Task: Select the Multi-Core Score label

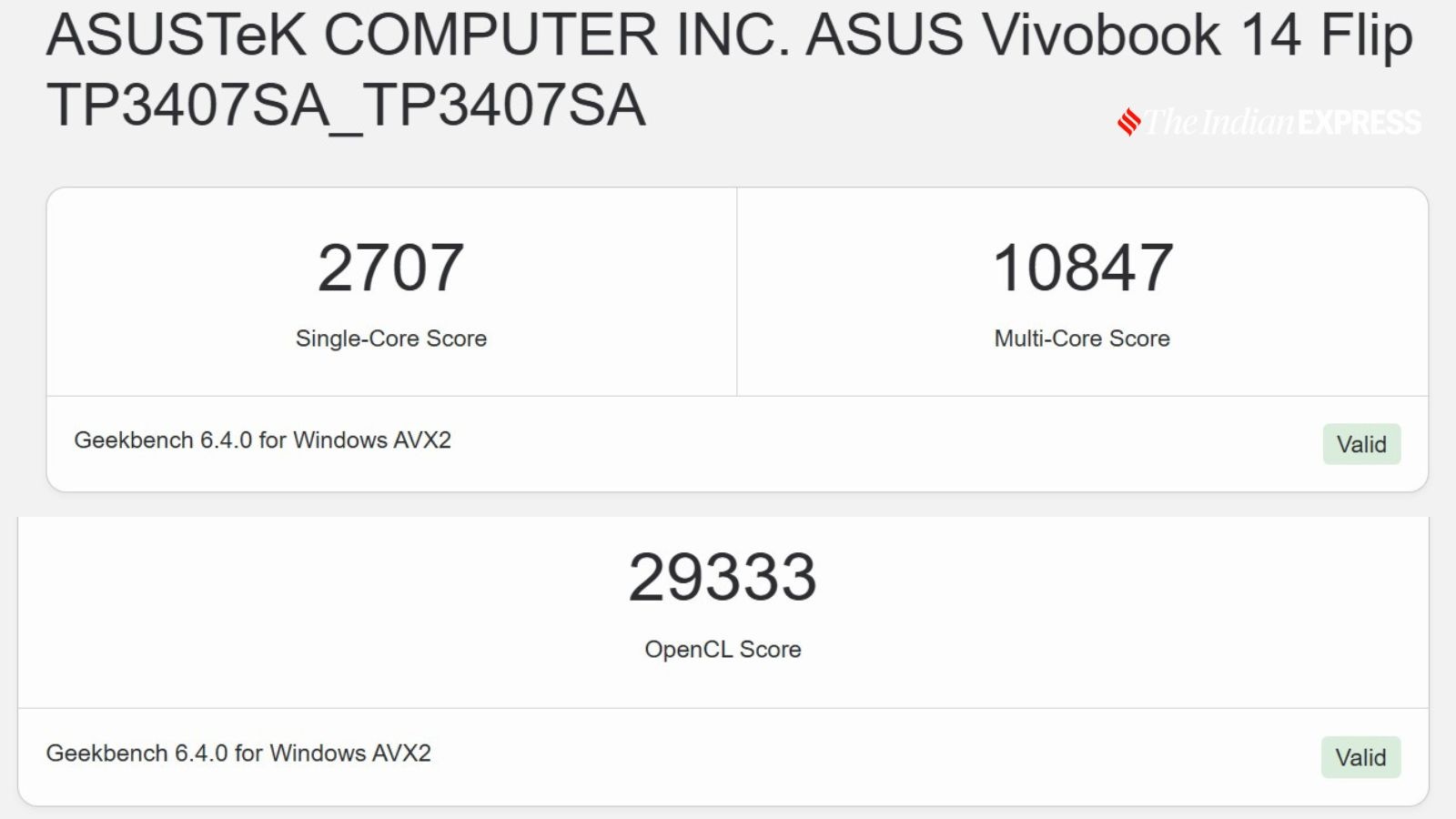Action: (x=1082, y=339)
